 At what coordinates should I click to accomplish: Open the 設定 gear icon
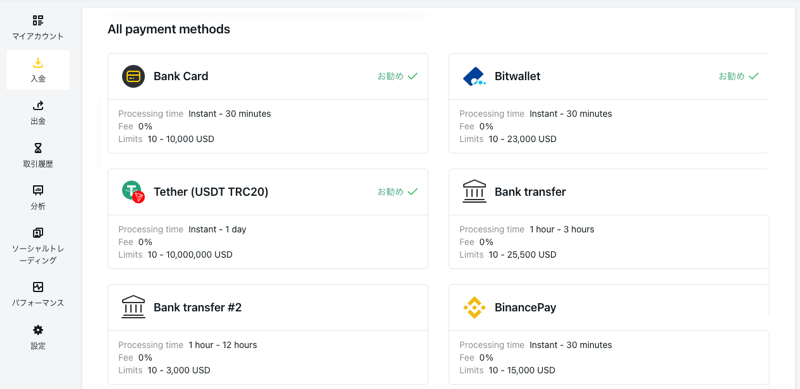coord(38,330)
